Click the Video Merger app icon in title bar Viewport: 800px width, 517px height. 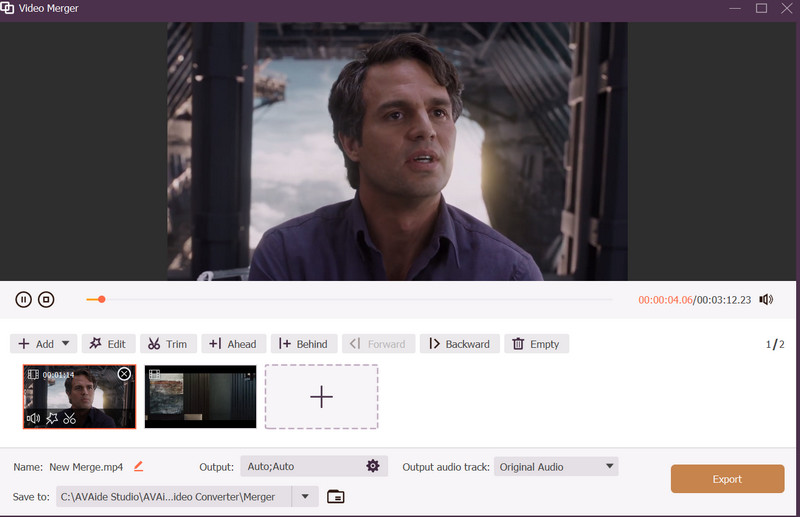pyautogui.click(x=7, y=8)
